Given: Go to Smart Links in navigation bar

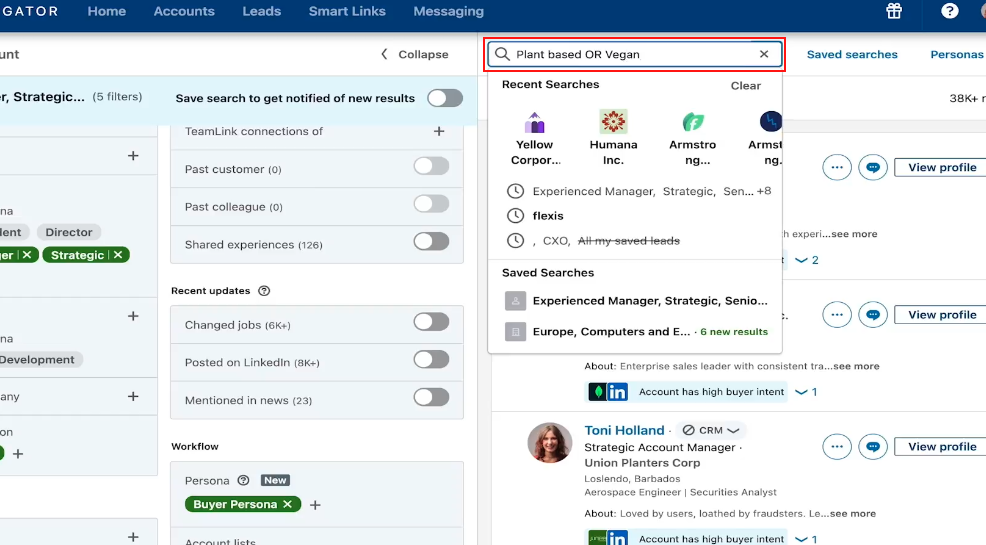Looking at the screenshot, I should [347, 11].
